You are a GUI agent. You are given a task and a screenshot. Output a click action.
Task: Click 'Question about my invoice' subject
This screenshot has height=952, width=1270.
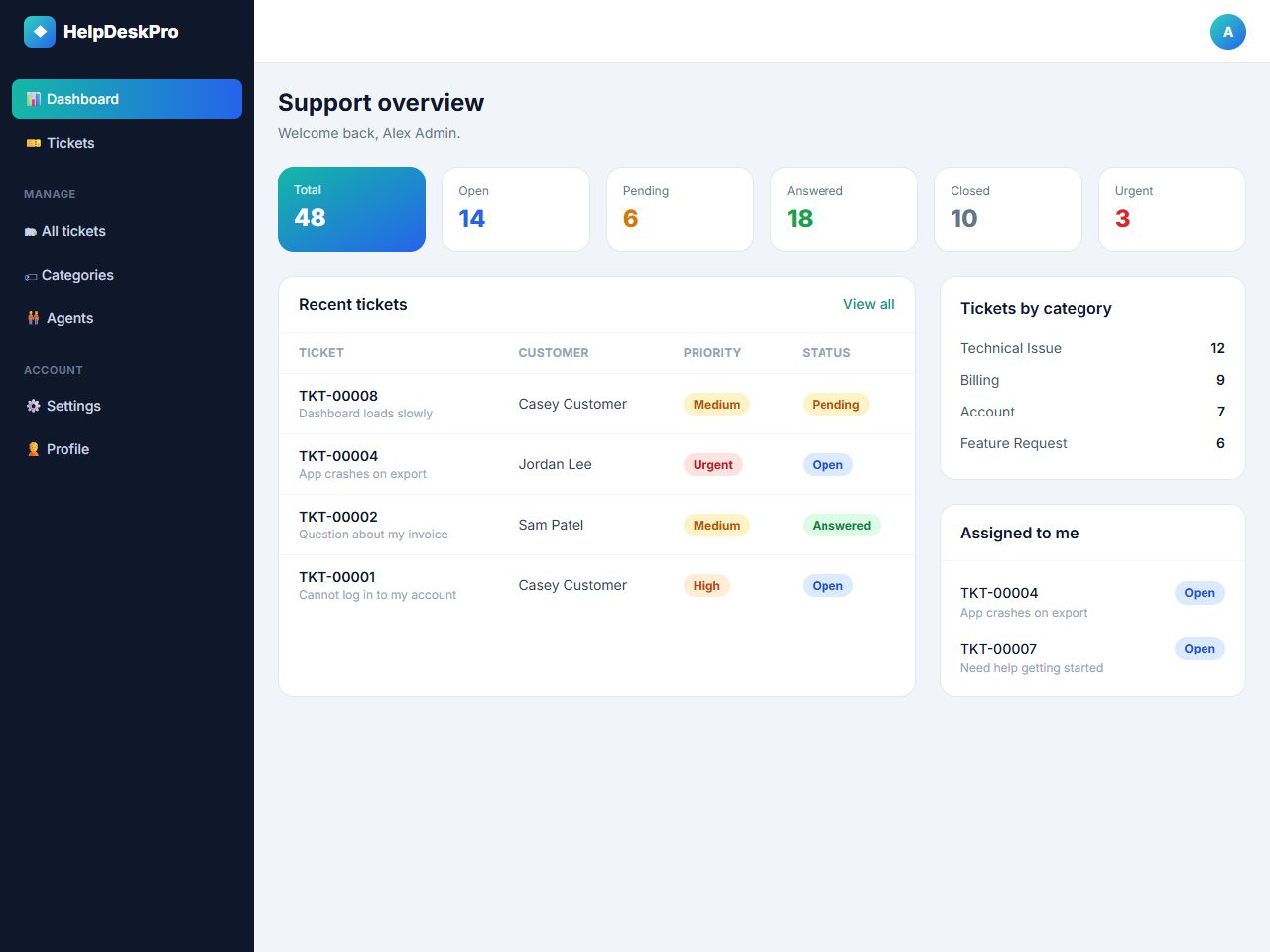(x=373, y=535)
